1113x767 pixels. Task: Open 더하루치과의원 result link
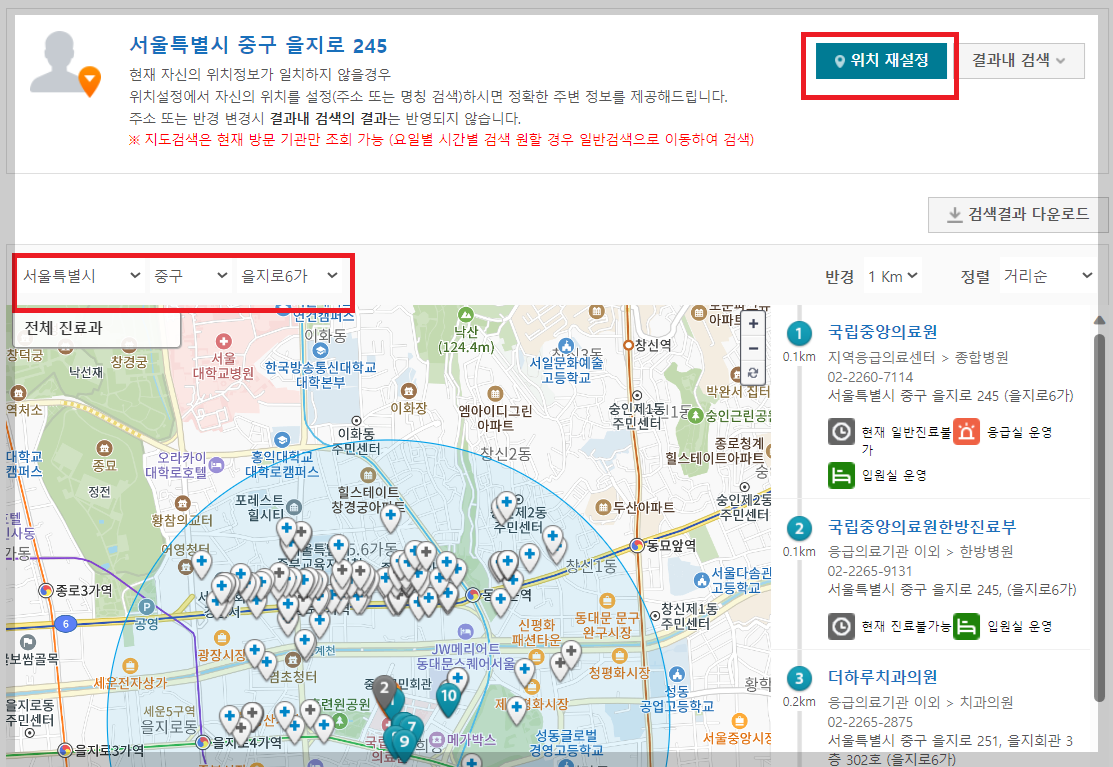click(x=882, y=678)
